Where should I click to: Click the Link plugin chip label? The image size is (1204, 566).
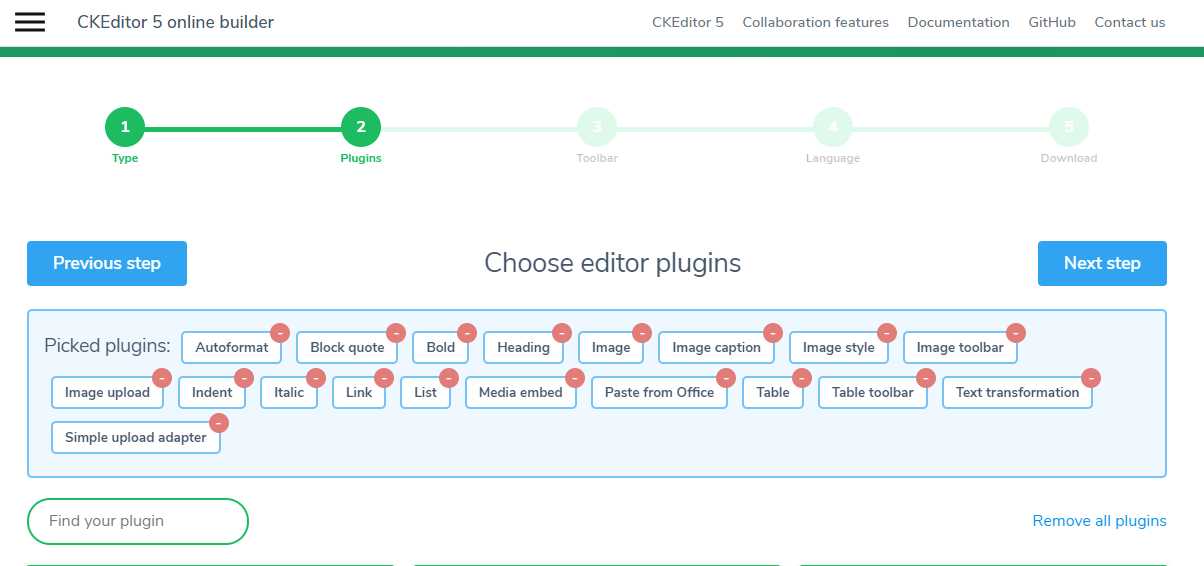pyautogui.click(x=359, y=392)
